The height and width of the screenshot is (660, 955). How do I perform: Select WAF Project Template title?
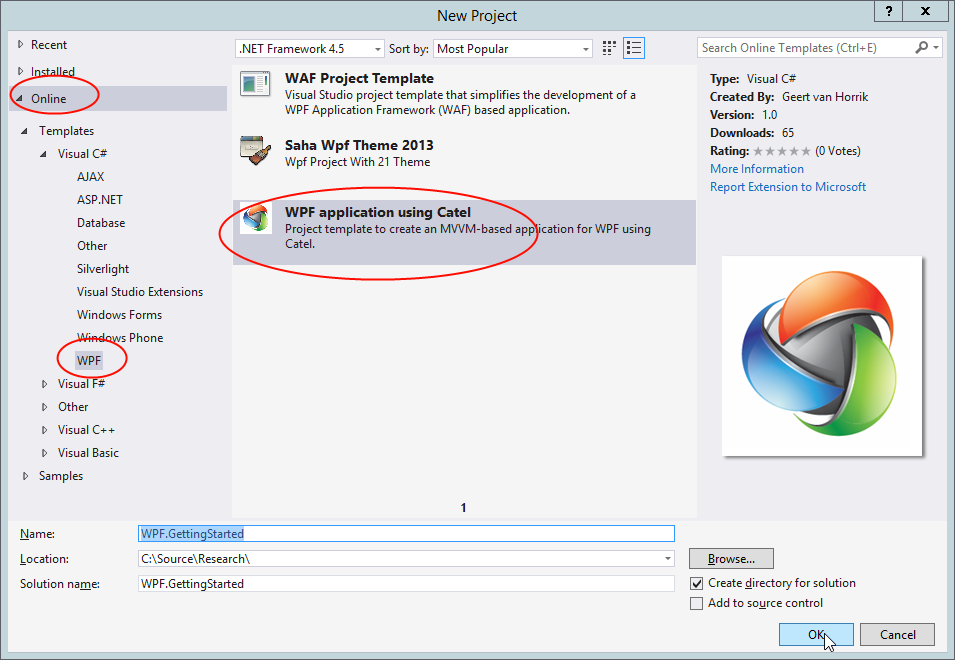359,79
